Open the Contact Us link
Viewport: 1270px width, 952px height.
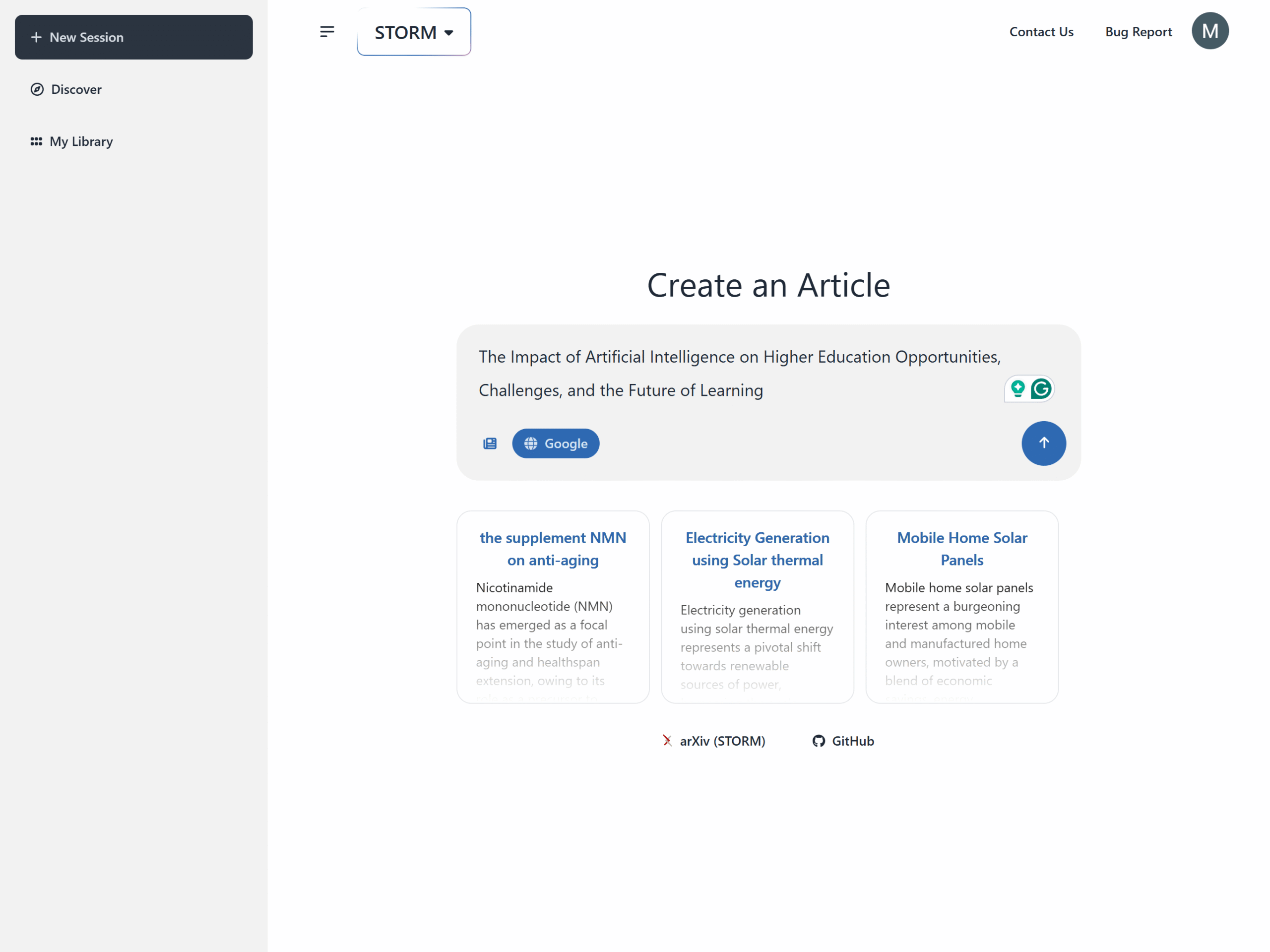1041,32
